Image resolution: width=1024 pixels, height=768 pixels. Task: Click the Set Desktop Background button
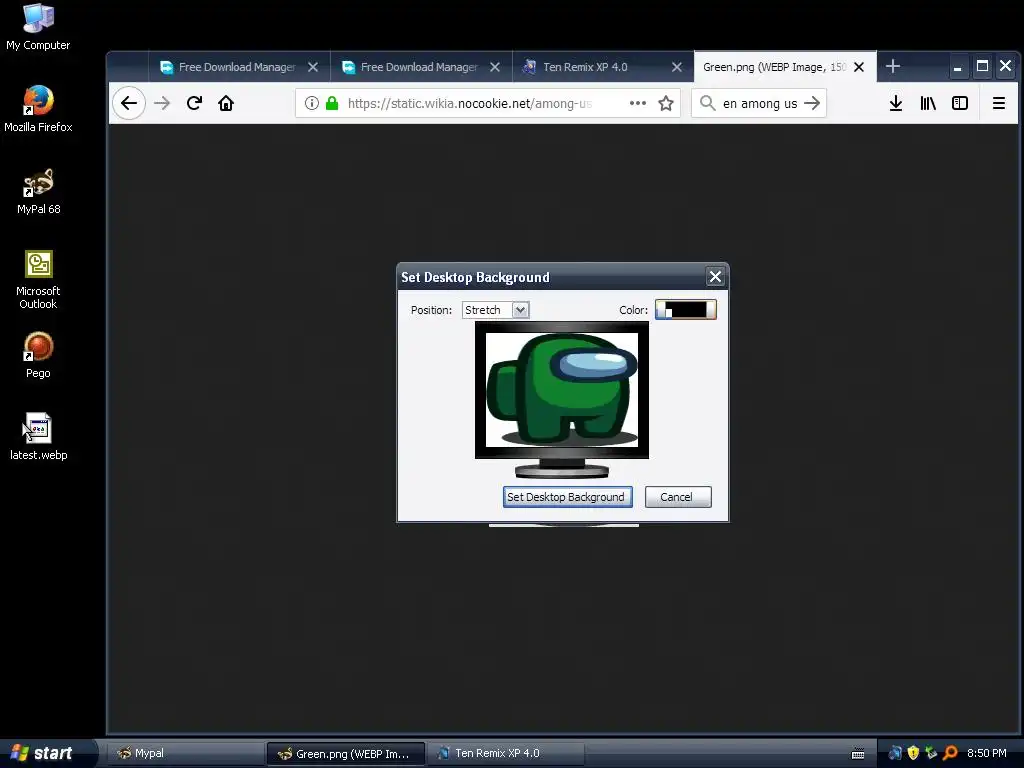(x=567, y=497)
